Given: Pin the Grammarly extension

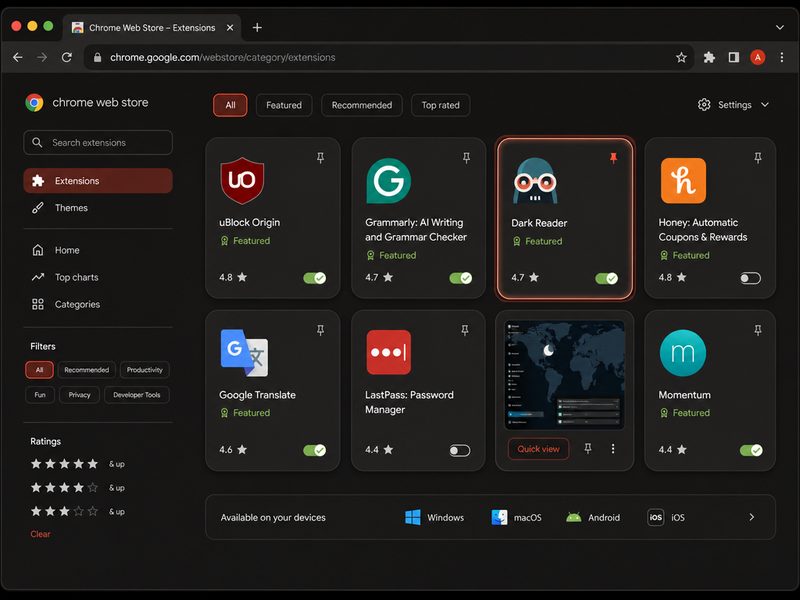Looking at the screenshot, I should click(x=466, y=158).
